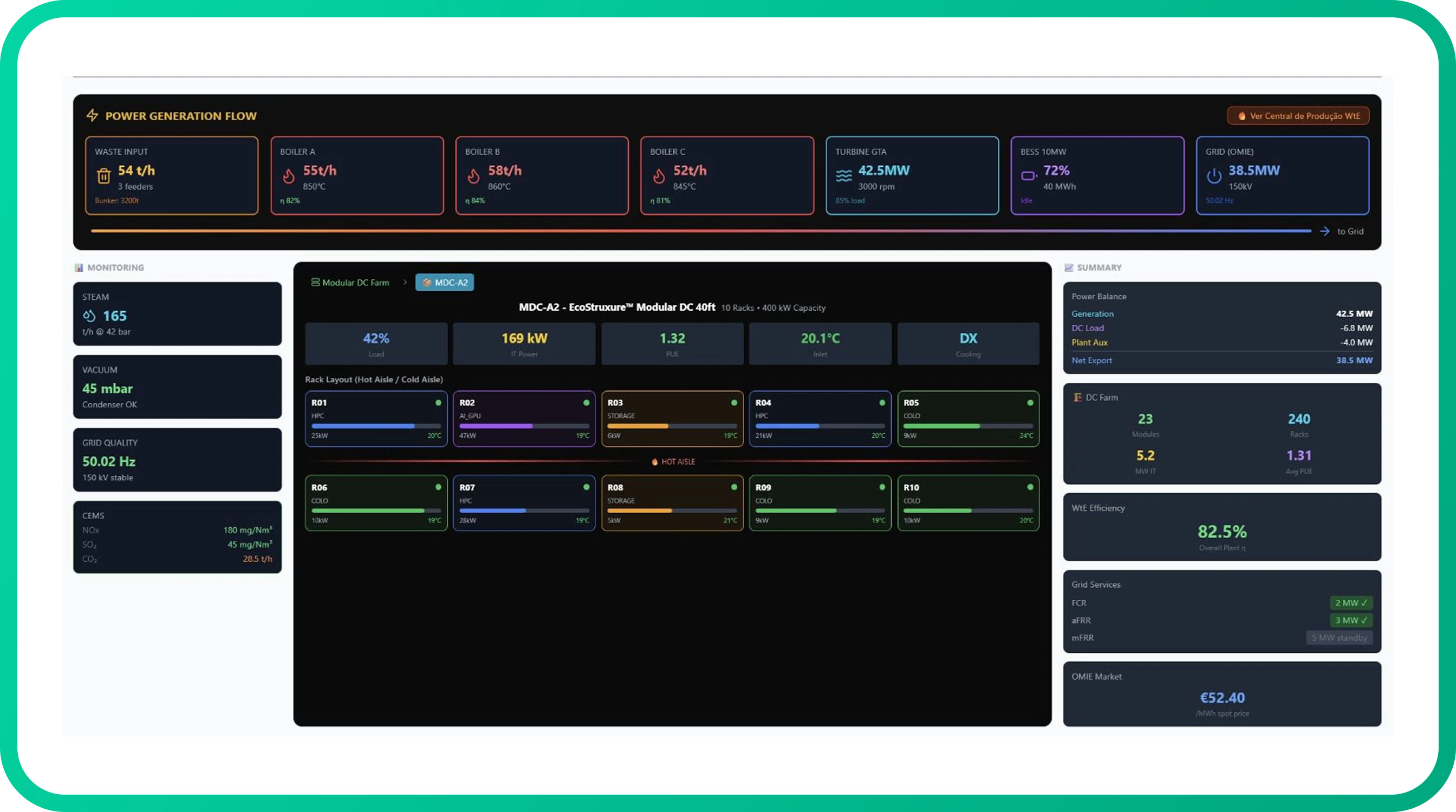
Task: Open Ver Central de Produção WtE button
Action: coord(1298,116)
